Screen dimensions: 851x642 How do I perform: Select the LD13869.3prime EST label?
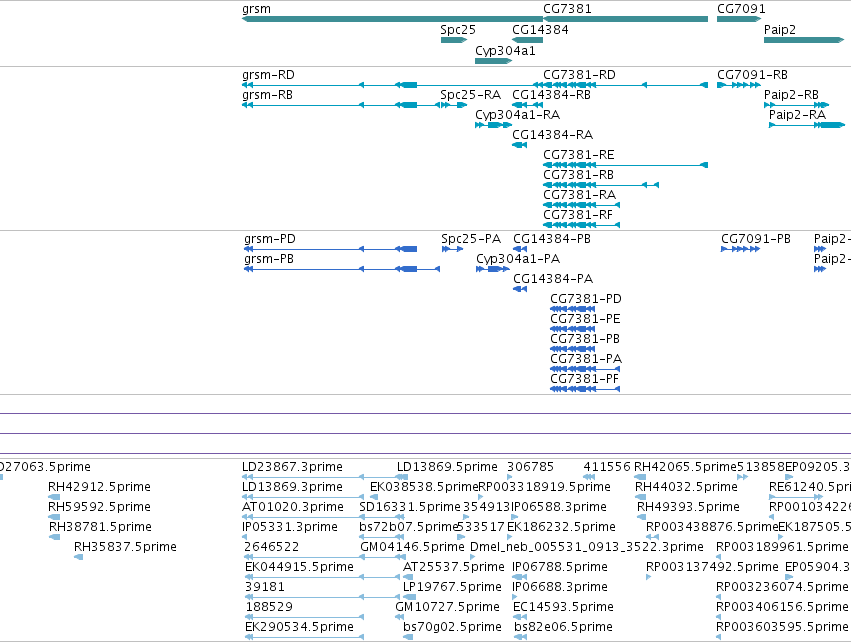(292, 487)
